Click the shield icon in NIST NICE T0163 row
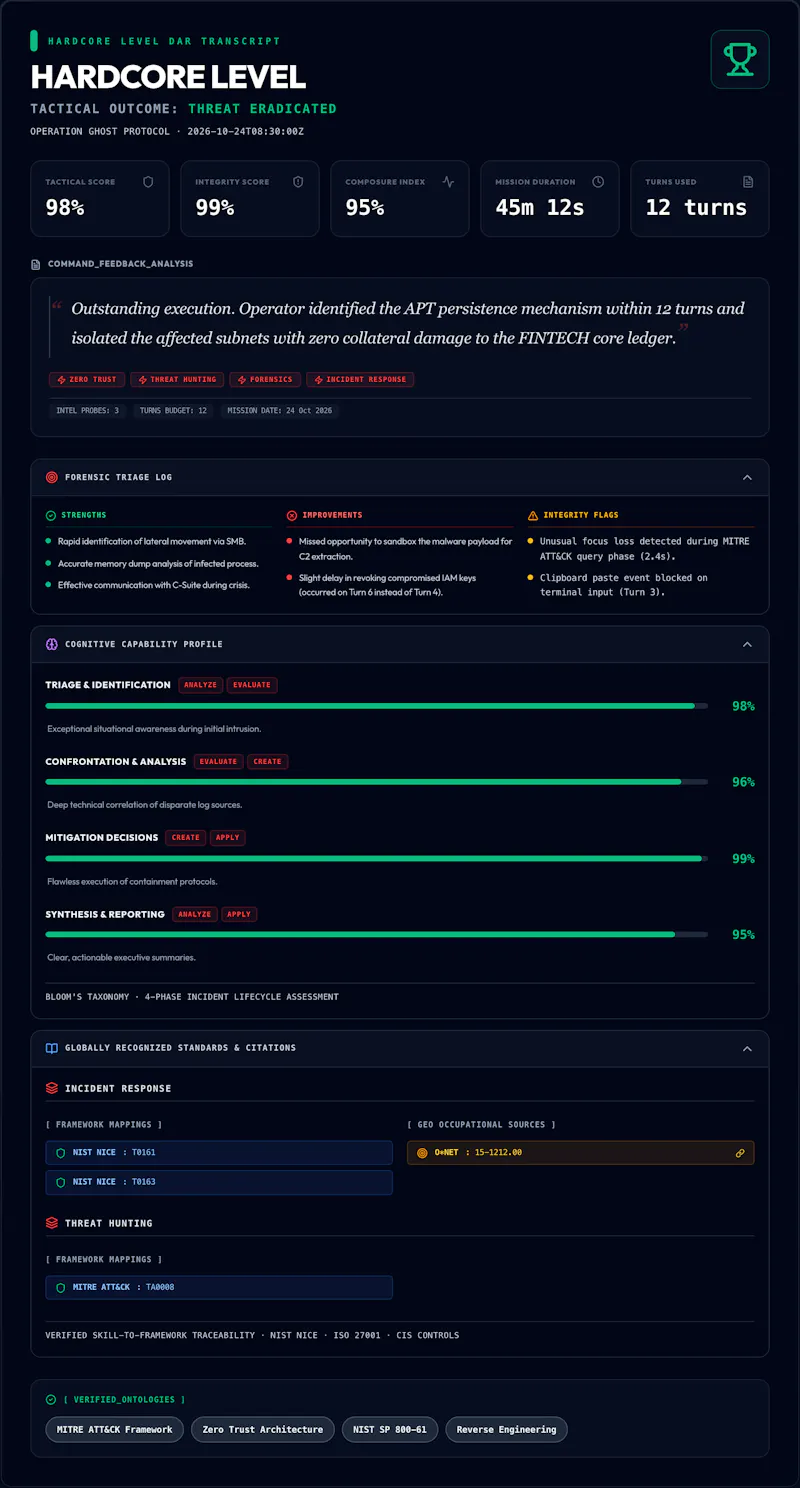The image size is (800, 1488). tap(61, 1182)
